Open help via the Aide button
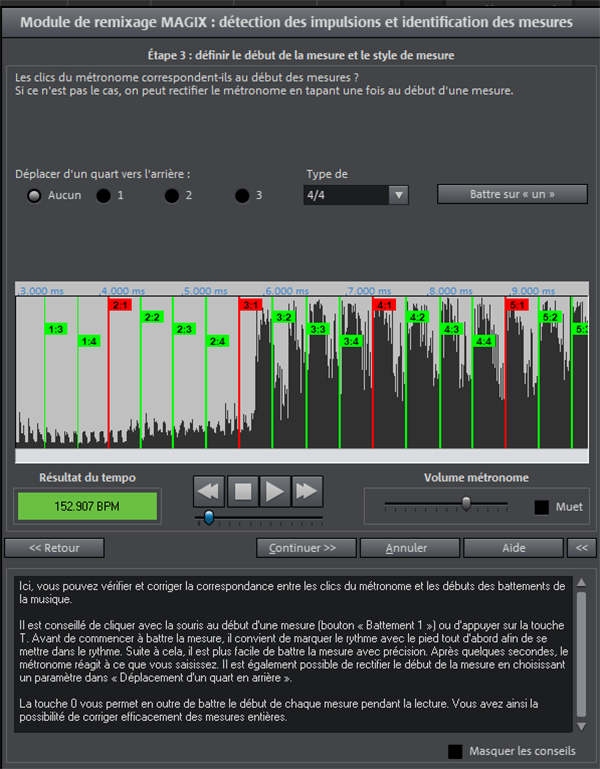This screenshot has height=769, width=600. pyautogui.click(x=513, y=548)
